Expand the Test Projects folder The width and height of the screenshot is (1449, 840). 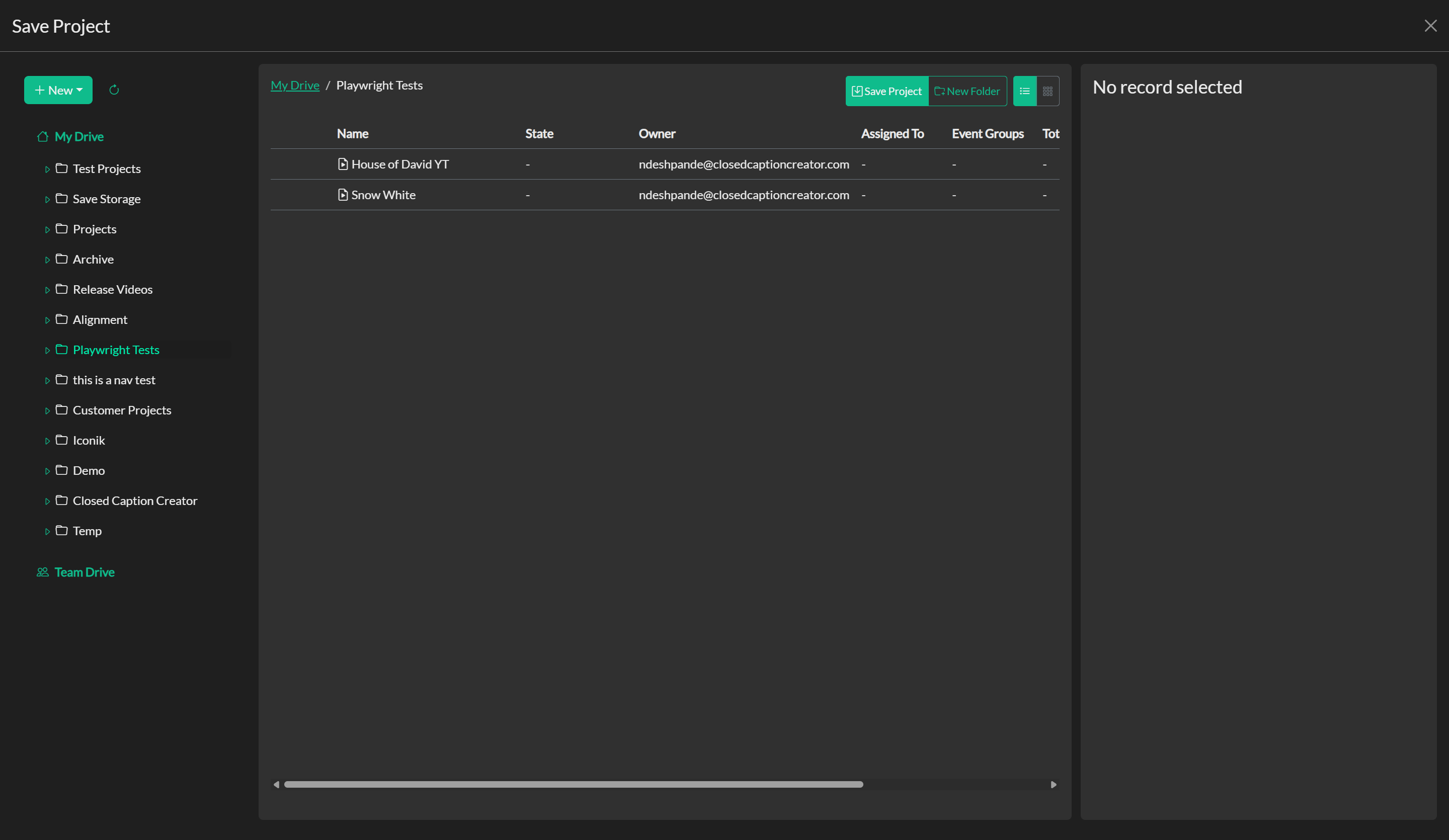(x=48, y=169)
